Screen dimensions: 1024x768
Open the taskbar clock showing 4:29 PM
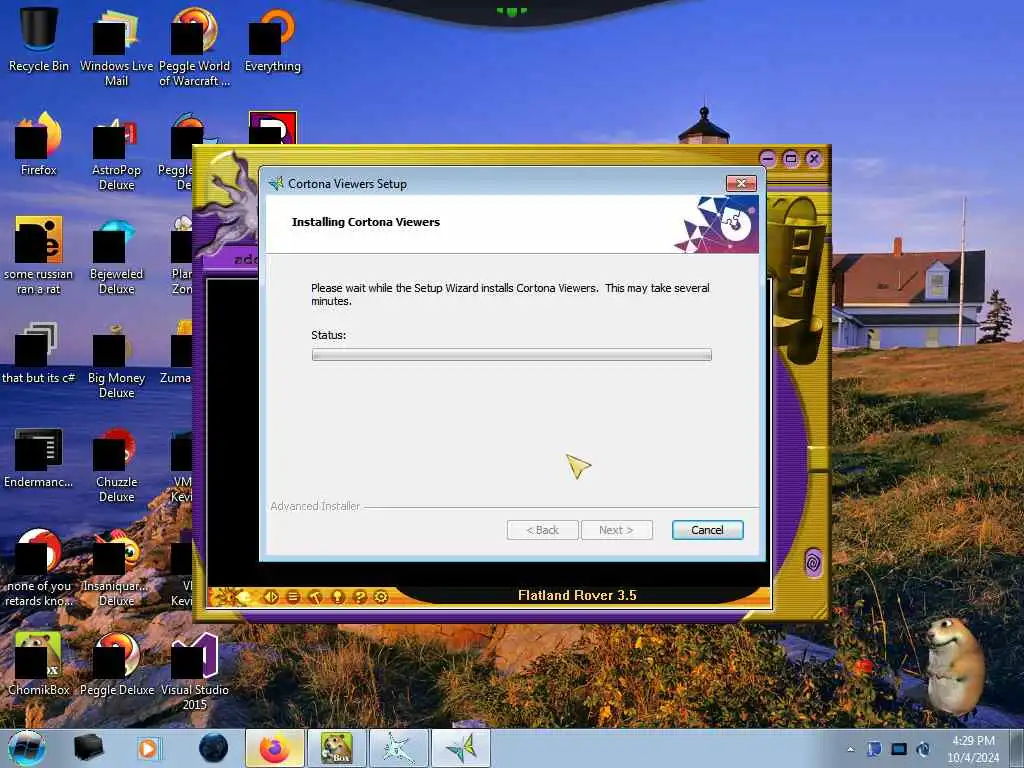[973, 749]
